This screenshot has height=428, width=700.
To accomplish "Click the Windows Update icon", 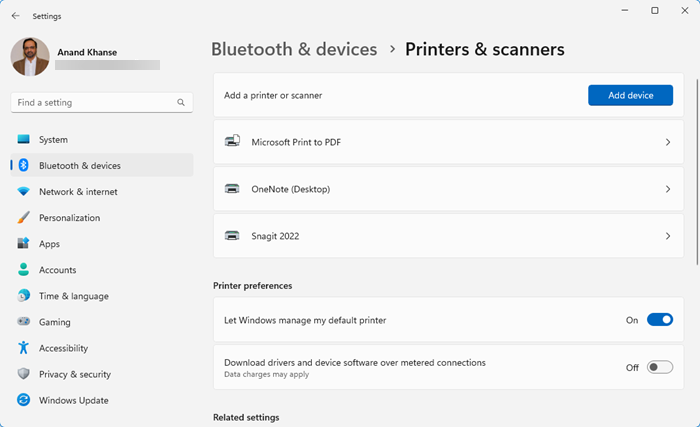I will 23,400.
